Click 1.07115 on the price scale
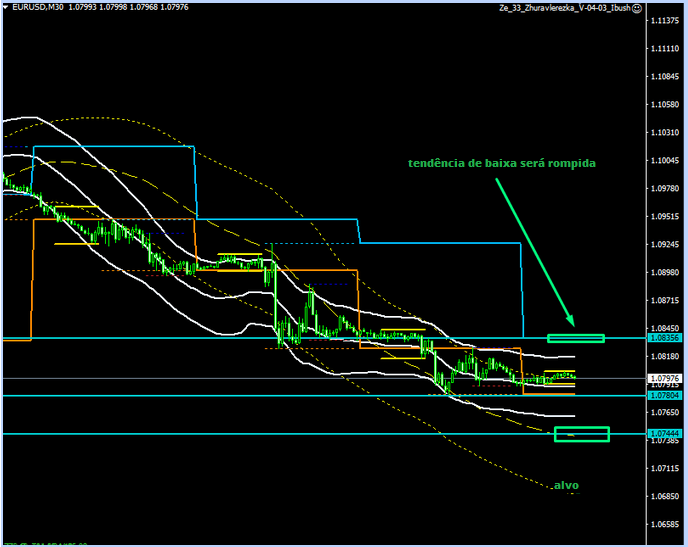The image size is (688, 547). pyautogui.click(x=664, y=468)
